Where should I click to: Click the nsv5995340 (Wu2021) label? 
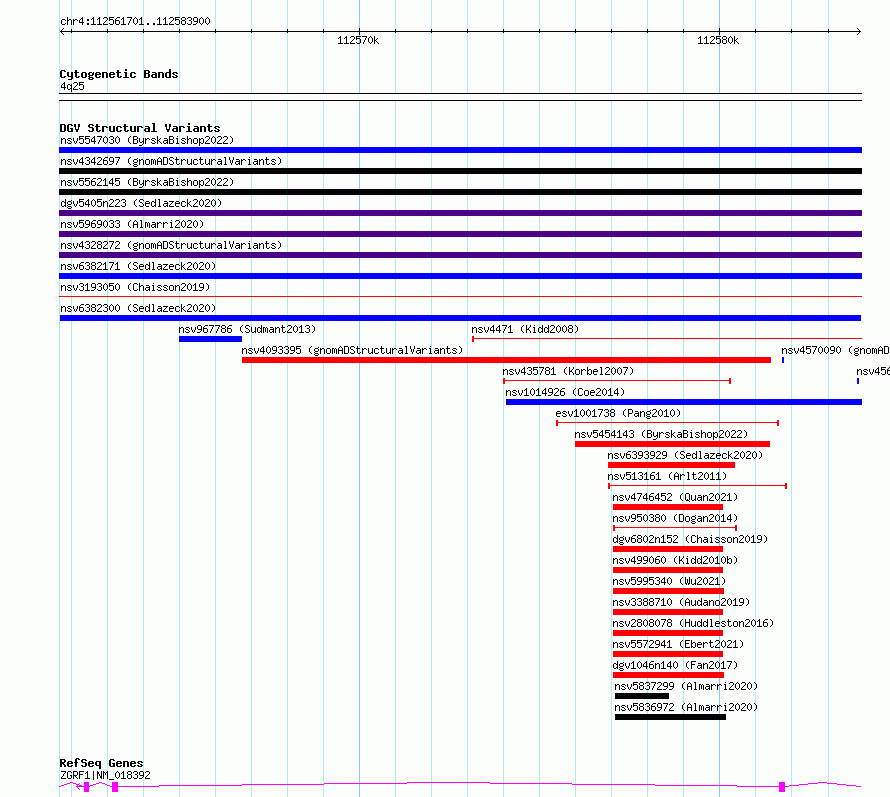click(669, 581)
